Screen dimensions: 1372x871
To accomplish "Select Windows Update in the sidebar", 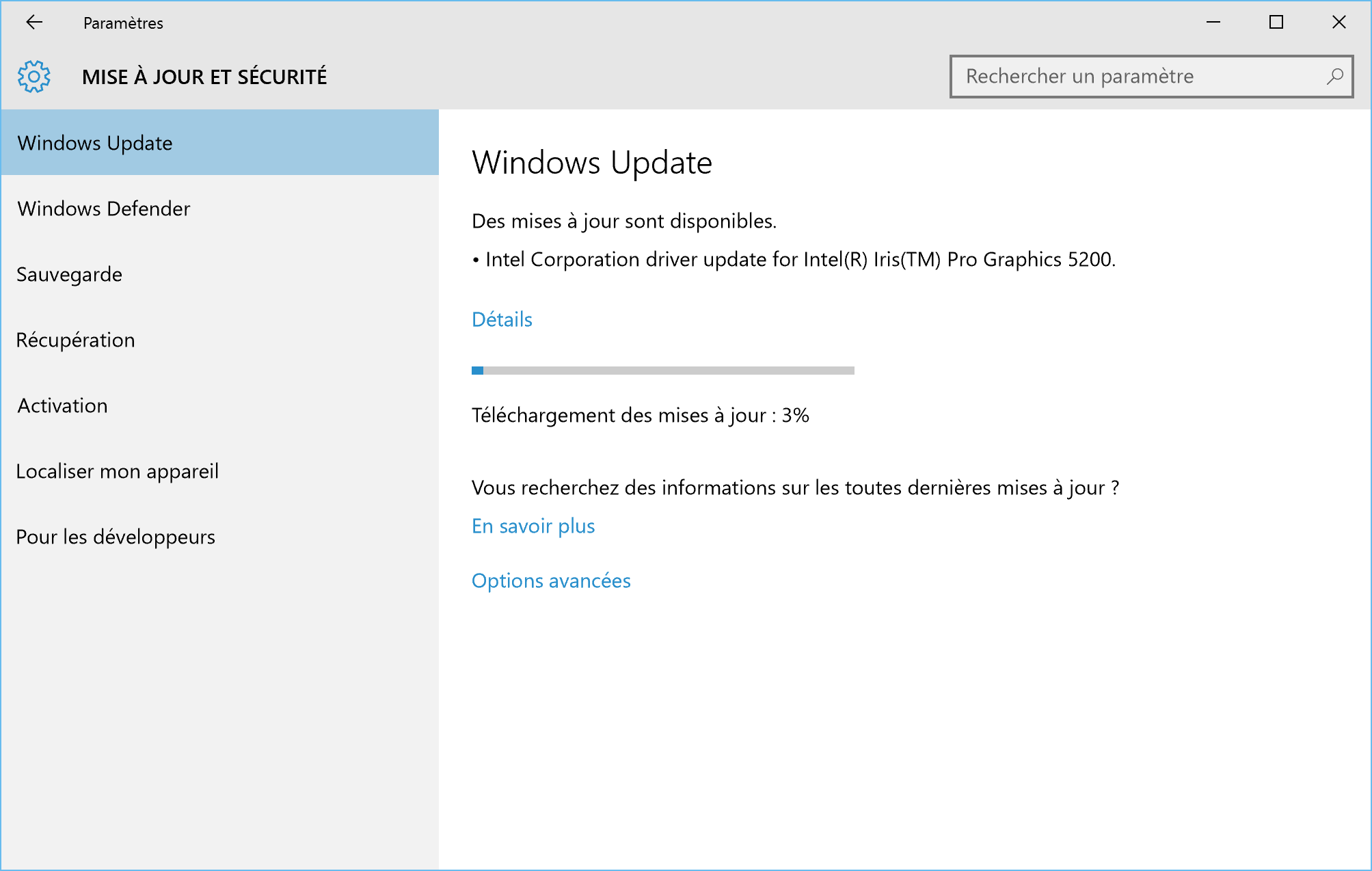I will 219,142.
